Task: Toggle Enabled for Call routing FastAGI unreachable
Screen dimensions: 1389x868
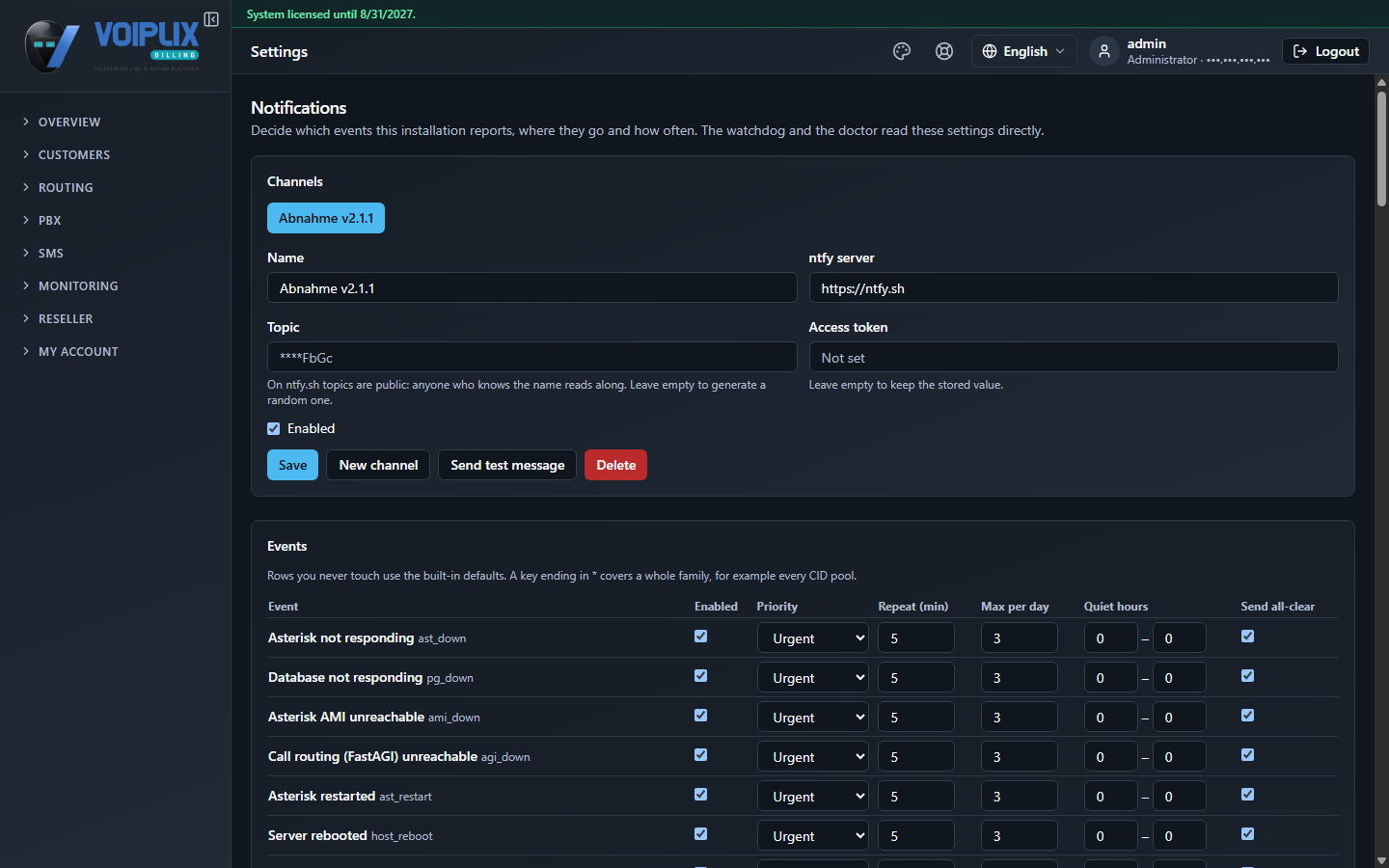Action: tap(701, 755)
